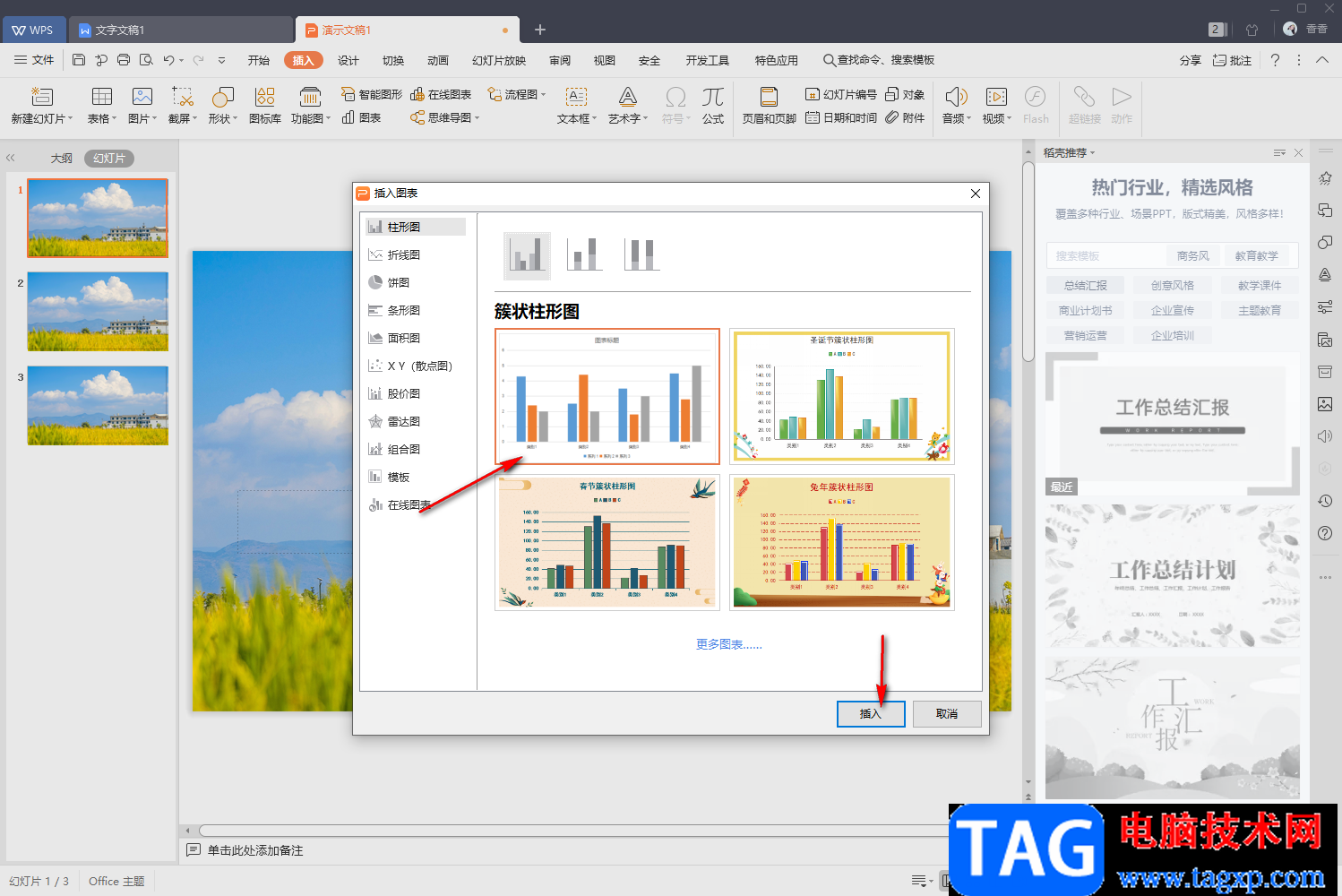Image resolution: width=1342 pixels, height=896 pixels.
Task: Choose the 圣诞节簇状柱形图 template
Action: pyautogui.click(x=842, y=396)
